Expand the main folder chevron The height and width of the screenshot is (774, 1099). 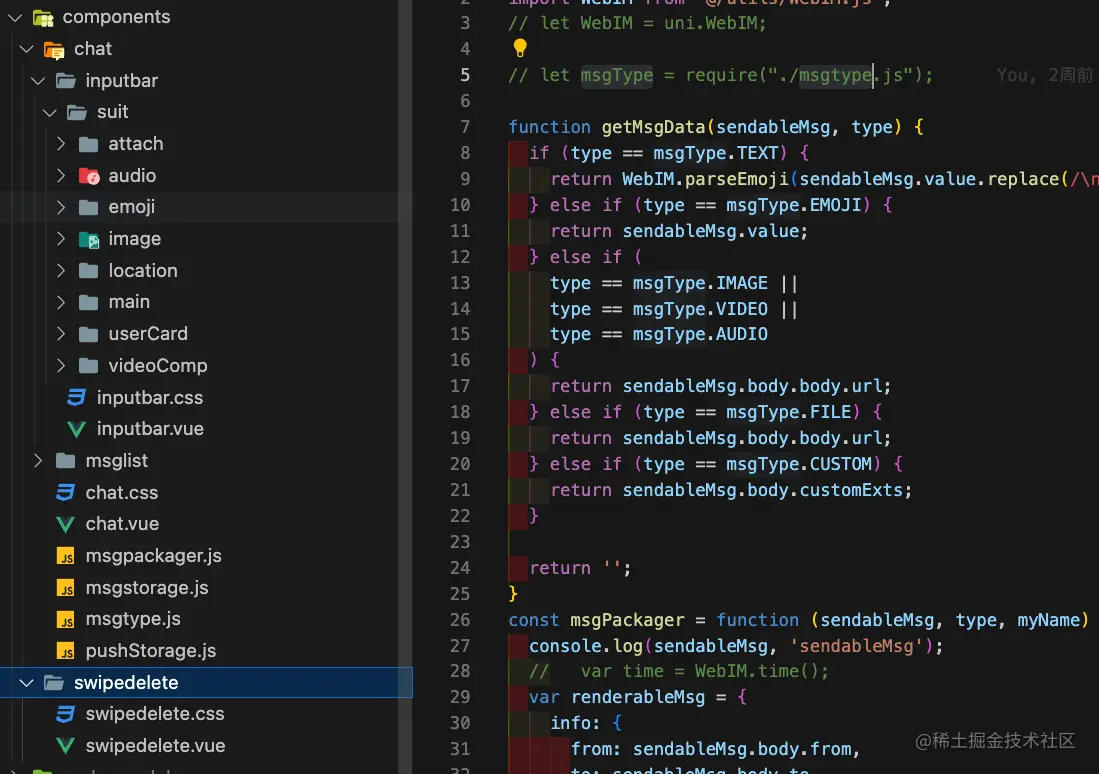coord(61,302)
